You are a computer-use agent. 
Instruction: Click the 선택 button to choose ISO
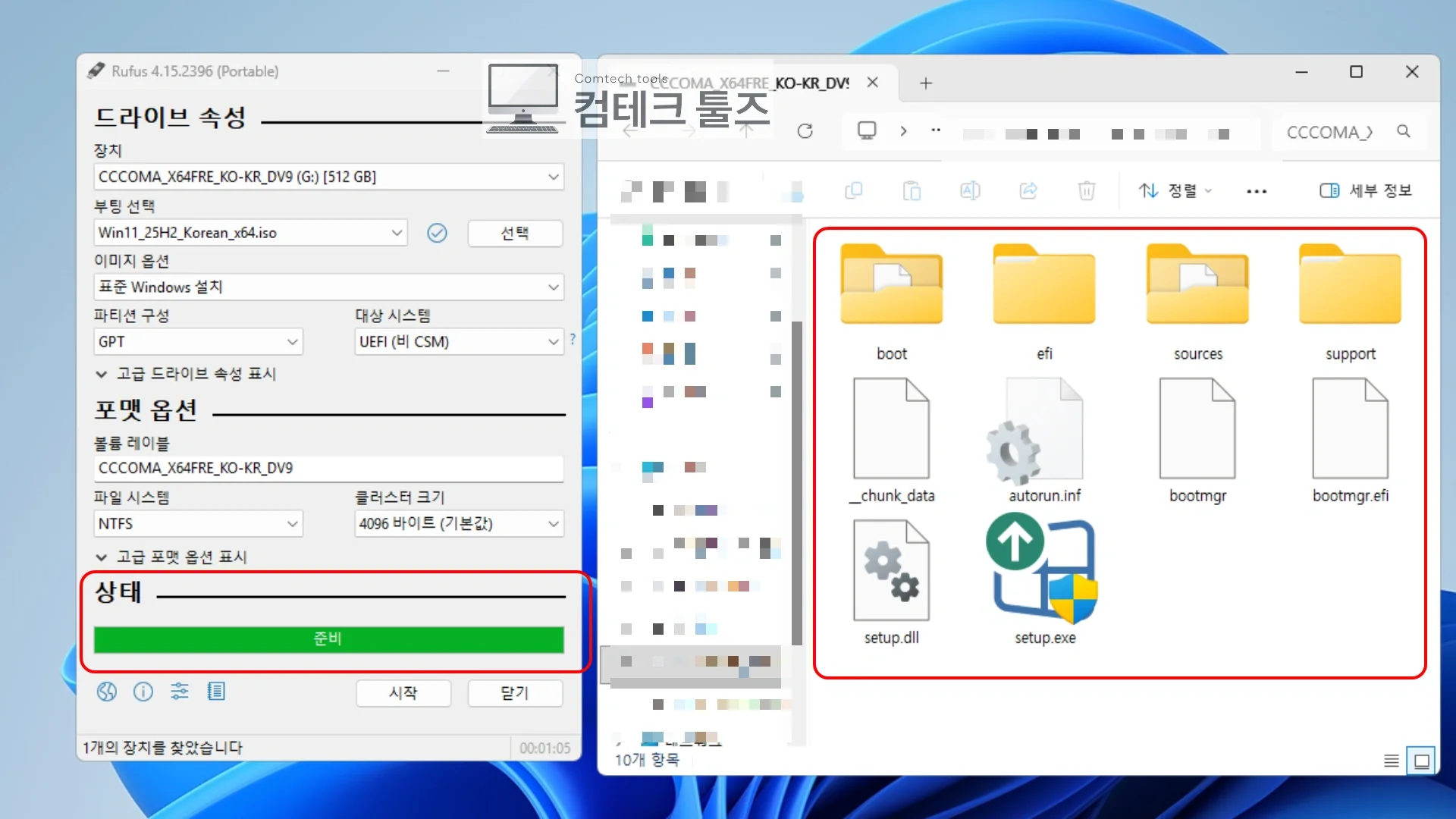pos(515,233)
